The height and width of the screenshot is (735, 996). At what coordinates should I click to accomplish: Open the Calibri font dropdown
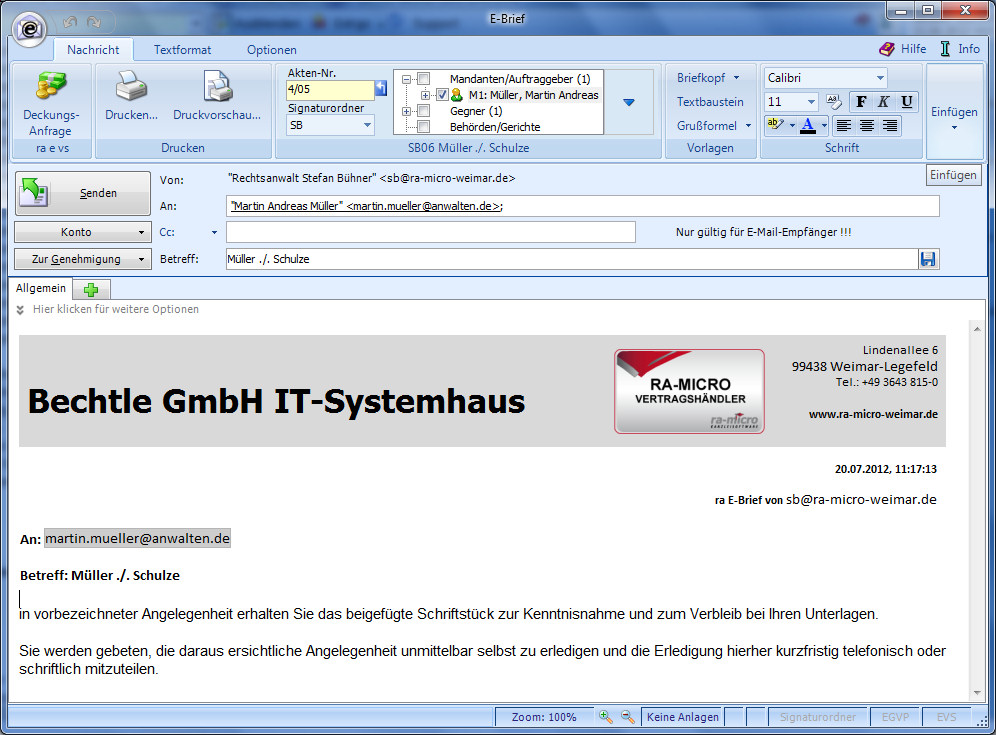click(x=880, y=78)
